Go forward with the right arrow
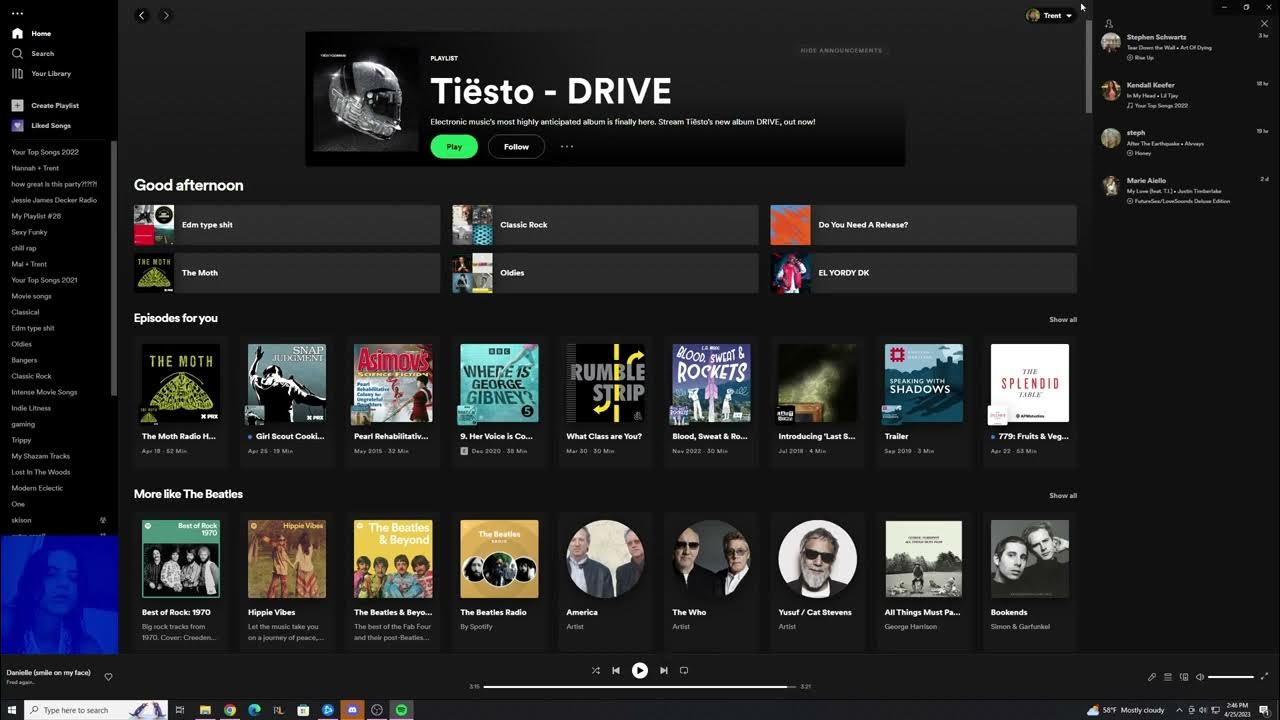 pos(166,15)
